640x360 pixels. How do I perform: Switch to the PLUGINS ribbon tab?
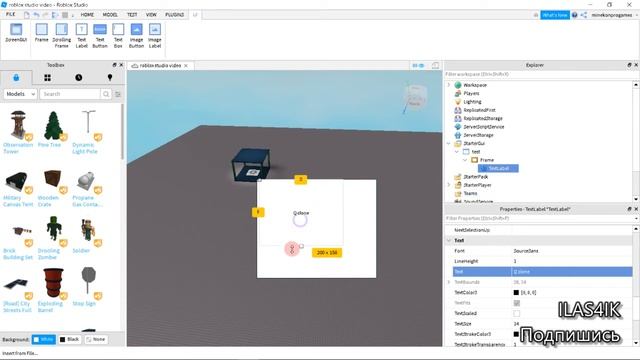tap(175, 15)
